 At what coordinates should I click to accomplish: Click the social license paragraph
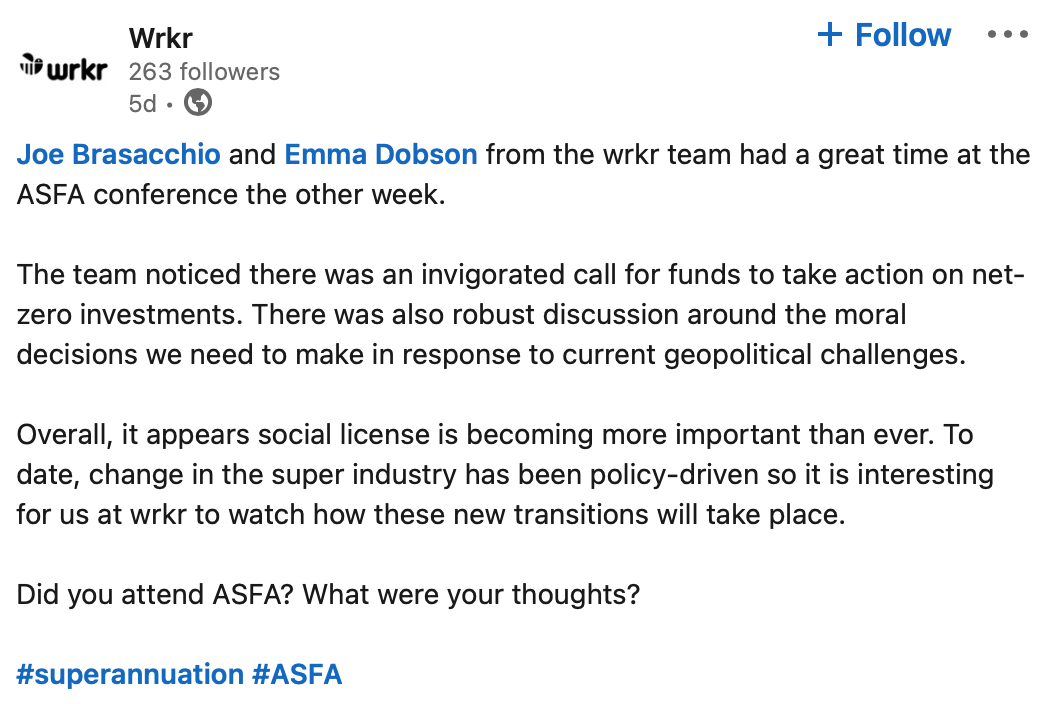point(505,475)
